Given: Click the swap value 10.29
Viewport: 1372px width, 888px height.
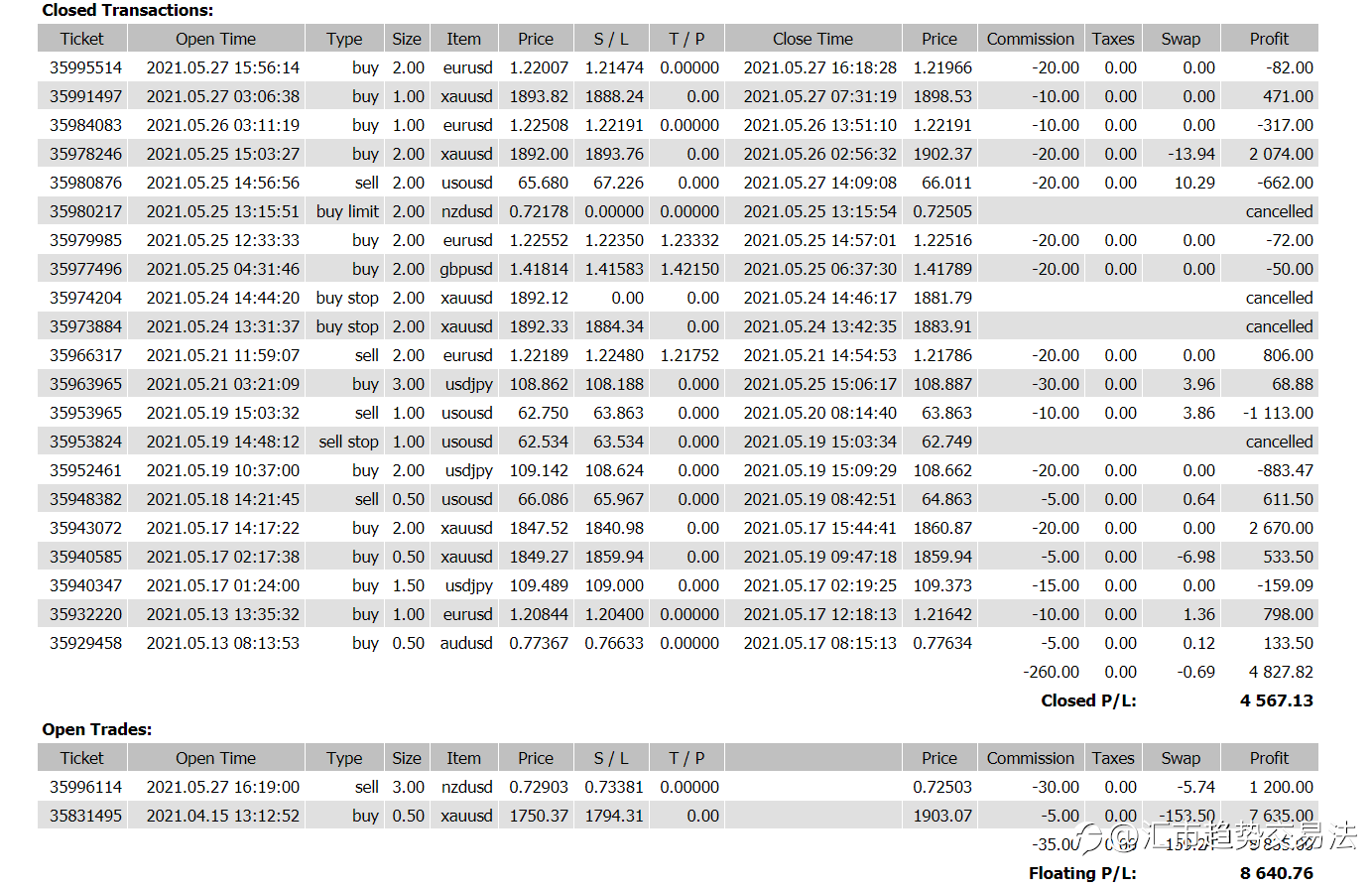Looking at the screenshot, I should pos(1194,183).
